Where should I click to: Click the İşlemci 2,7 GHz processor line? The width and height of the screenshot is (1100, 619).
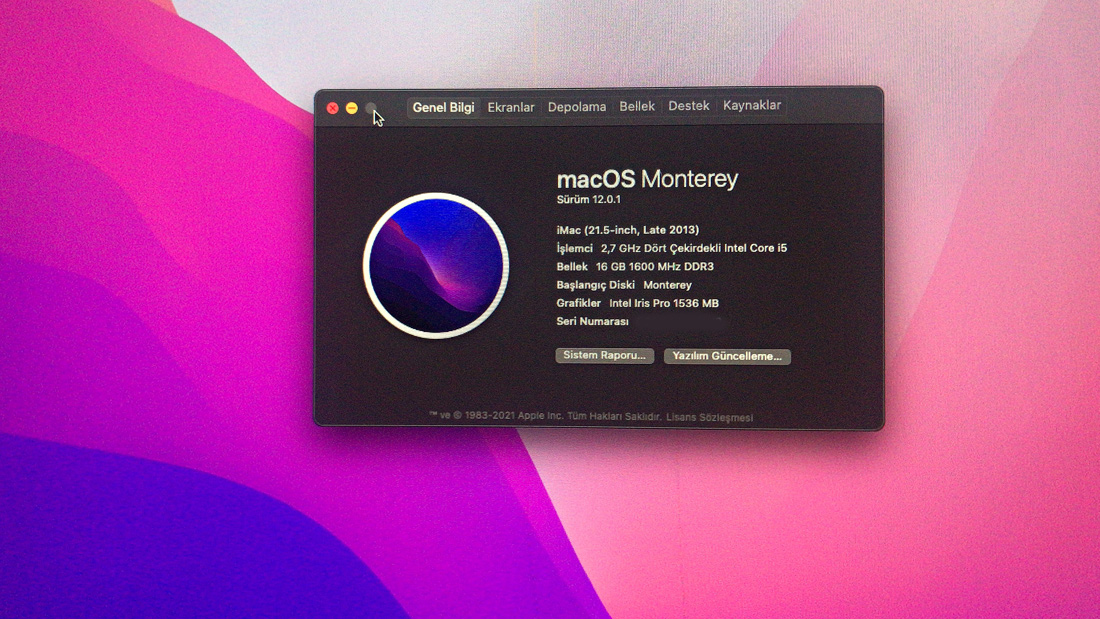671,248
